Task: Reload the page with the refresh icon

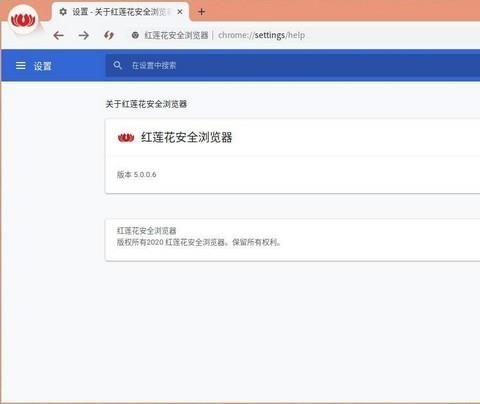Action: coord(109,35)
